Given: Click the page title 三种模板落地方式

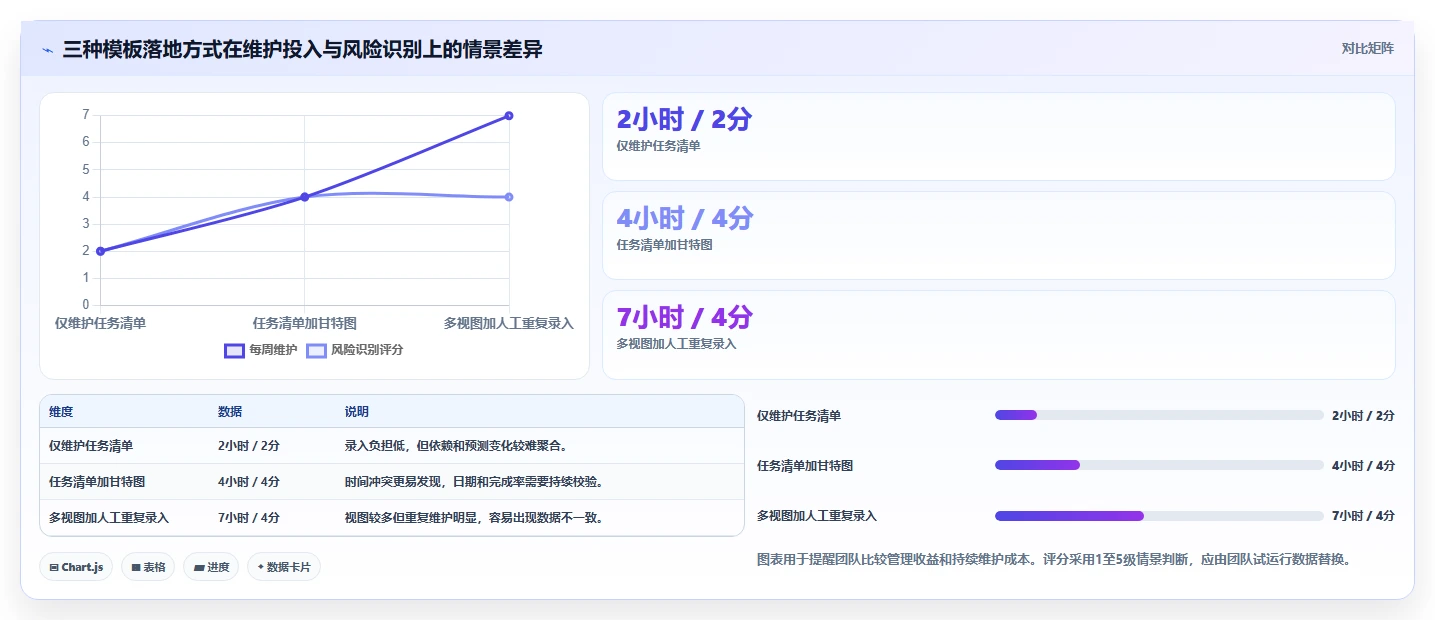Looking at the screenshot, I should (x=302, y=50).
